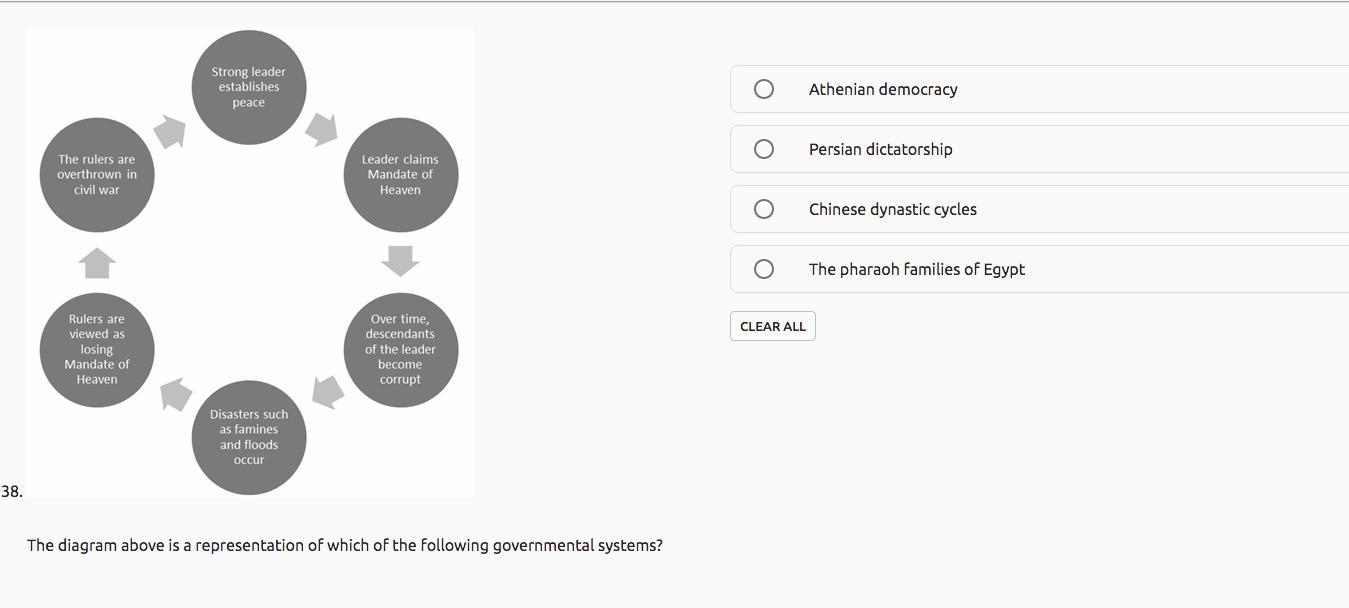Click the arrow between peace and Mandate circles
This screenshot has height=608, width=1349.
tap(322, 129)
